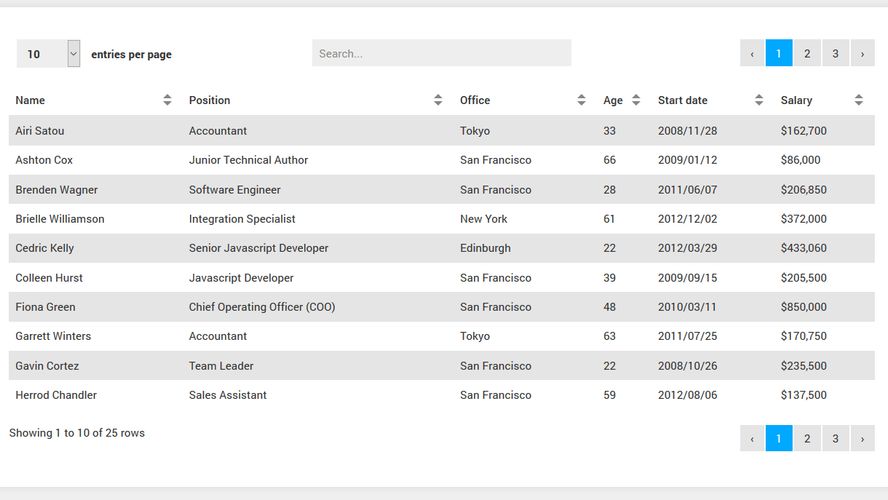Click the $206,850 salary cell
This screenshot has height=500, width=888.
pyautogui.click(x=804, y=190)
